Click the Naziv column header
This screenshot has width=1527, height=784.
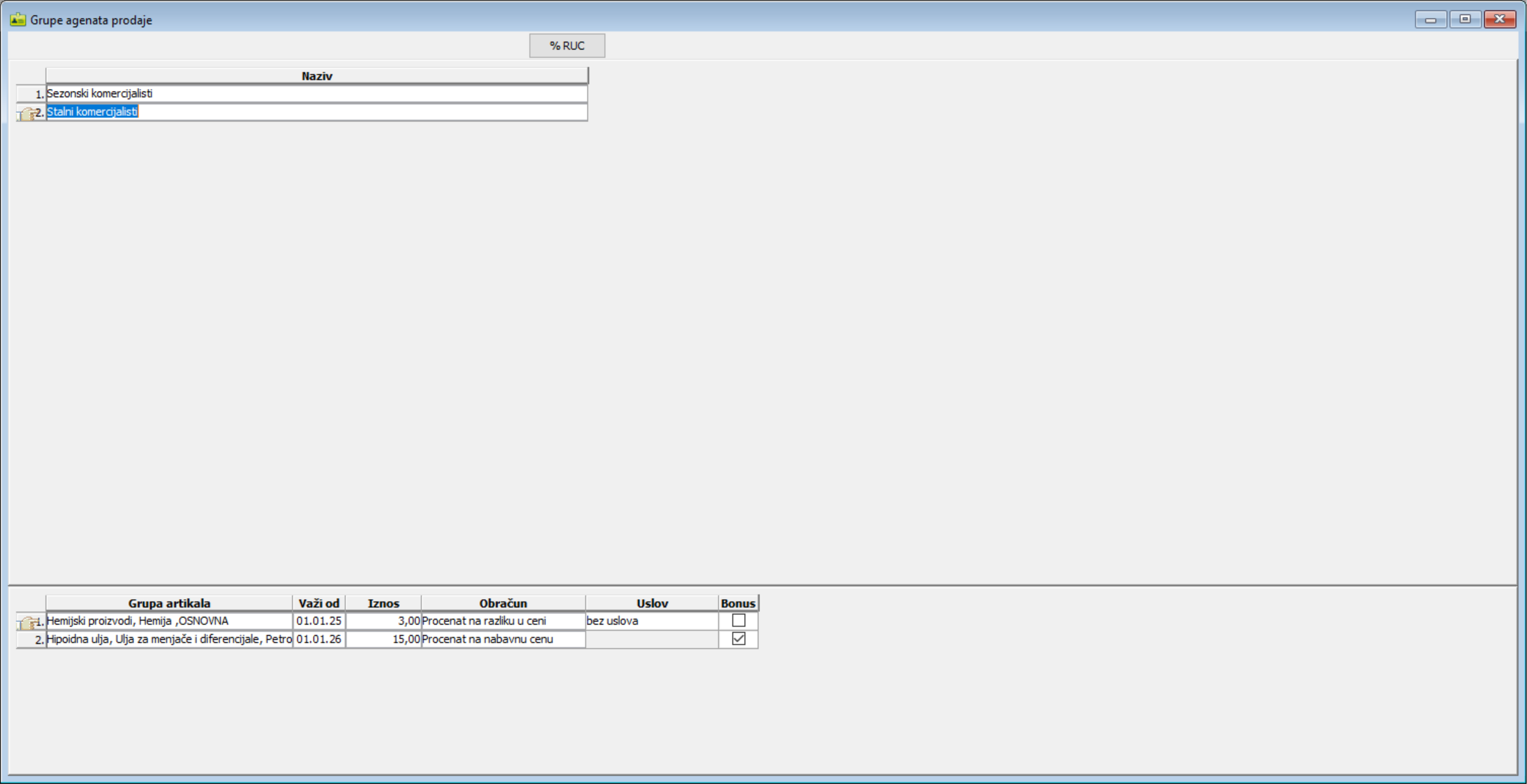point(317,76)
